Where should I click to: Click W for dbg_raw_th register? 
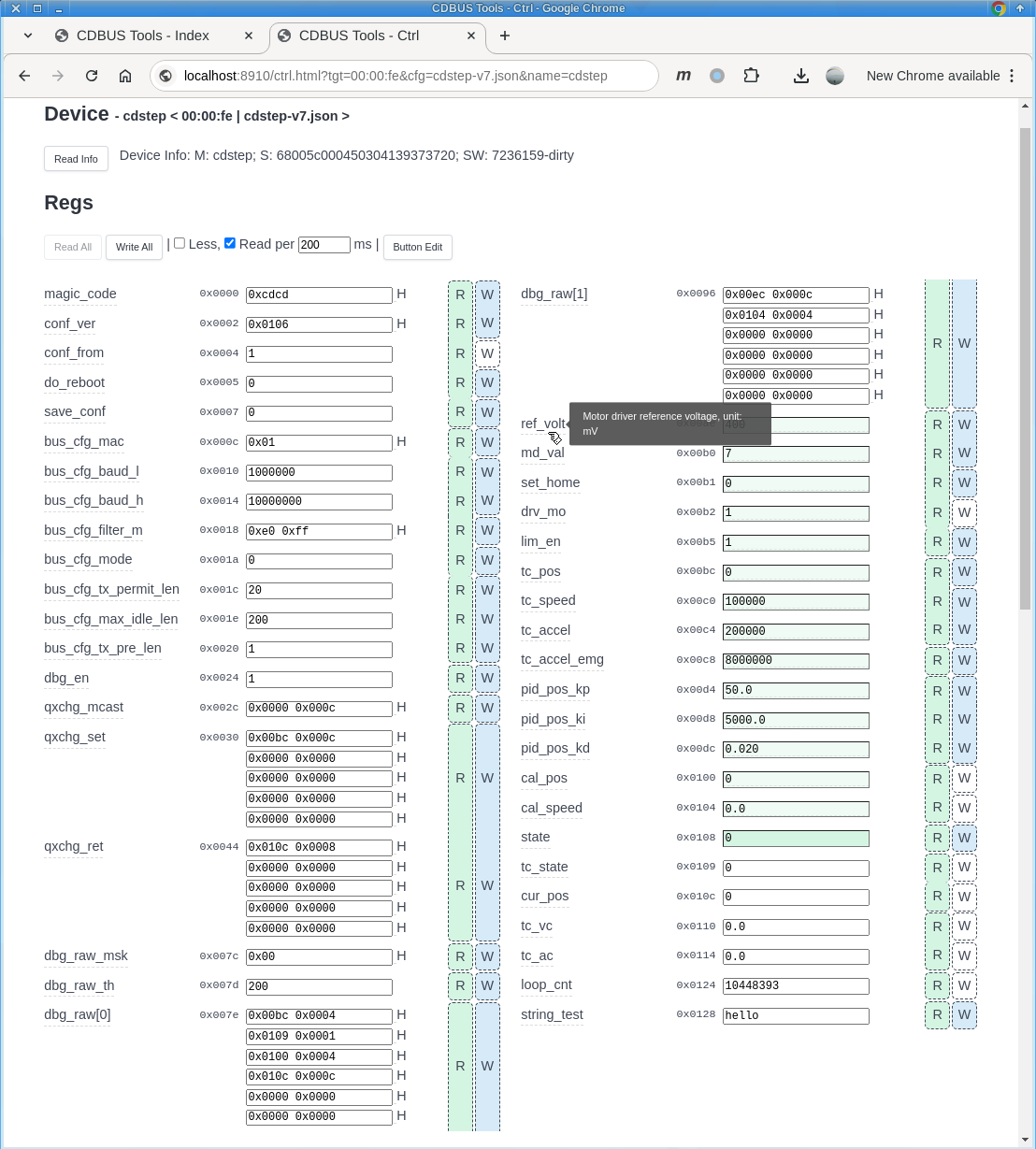487,986
